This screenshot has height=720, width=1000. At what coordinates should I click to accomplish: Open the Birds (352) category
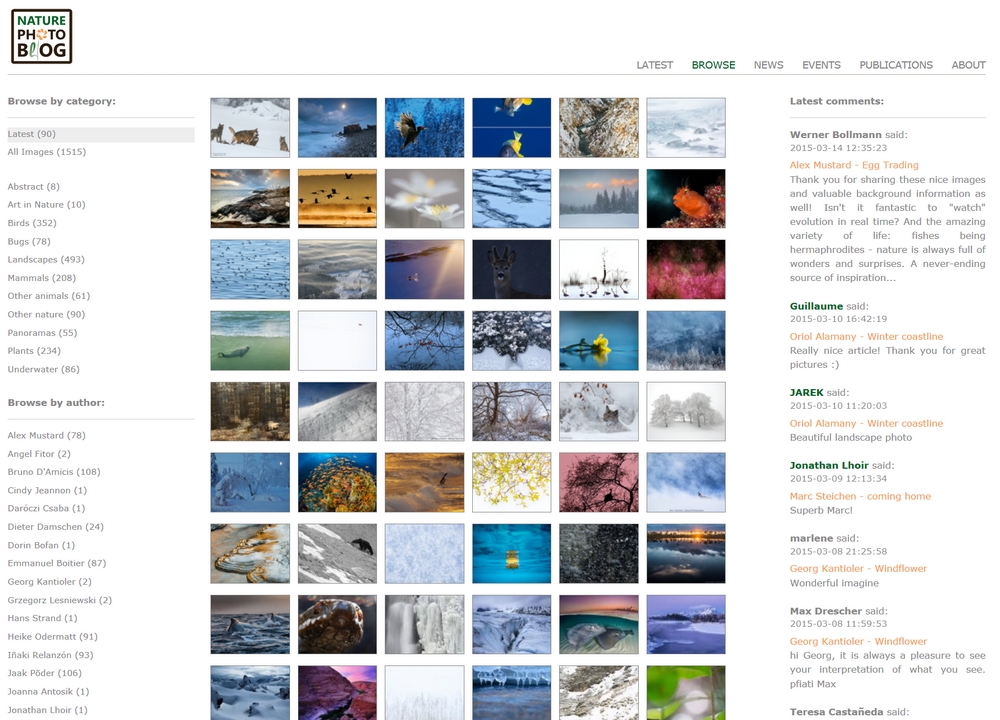coord(32,223)
